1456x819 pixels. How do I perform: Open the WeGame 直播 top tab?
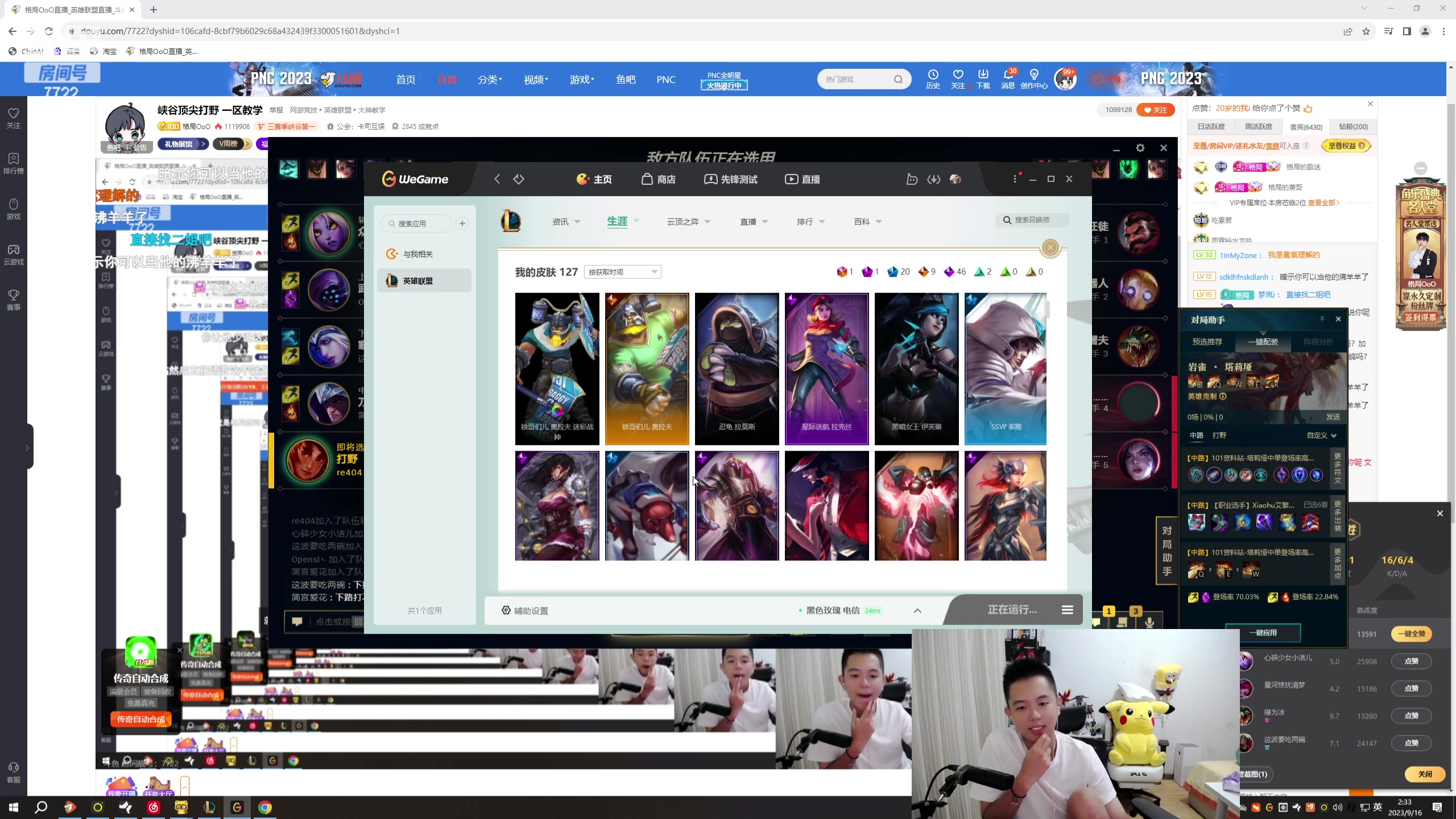coord(803,179)
